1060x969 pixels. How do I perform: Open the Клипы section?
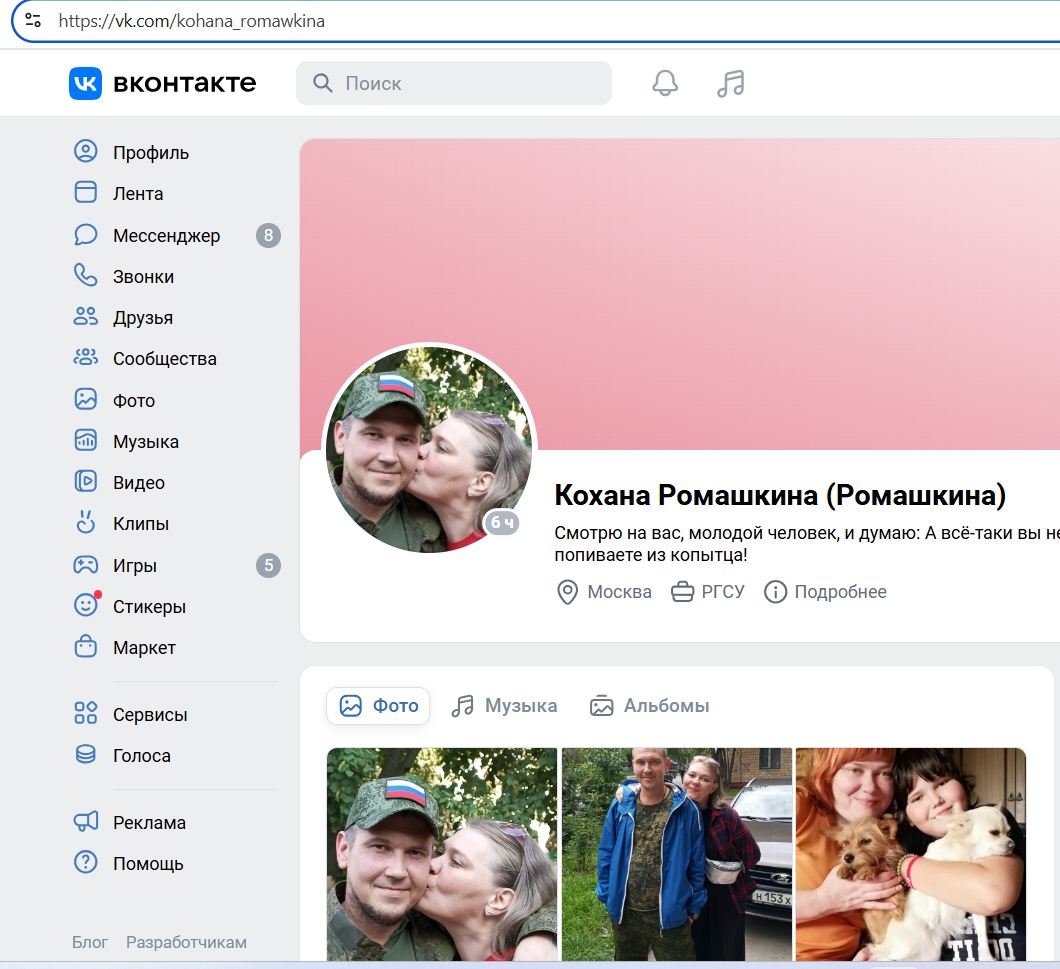140,523
